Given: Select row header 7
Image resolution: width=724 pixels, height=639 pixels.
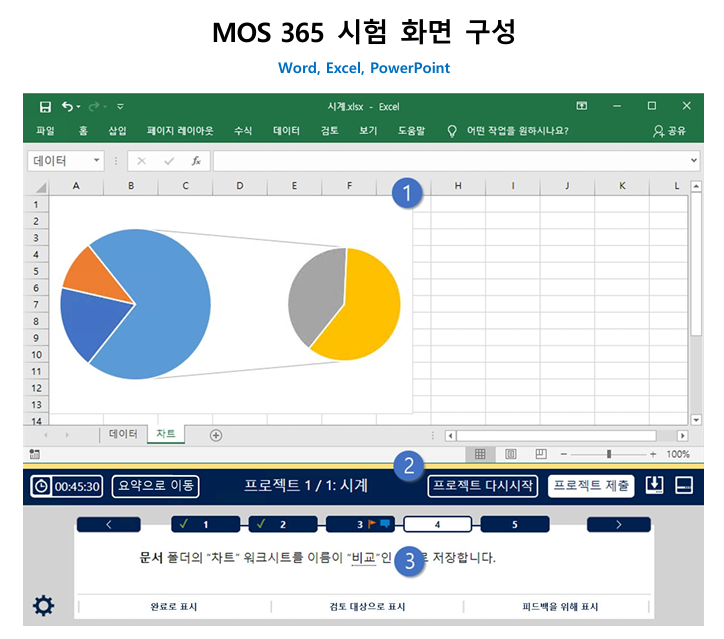Looking at the screenshot, I should pos(36,305).
